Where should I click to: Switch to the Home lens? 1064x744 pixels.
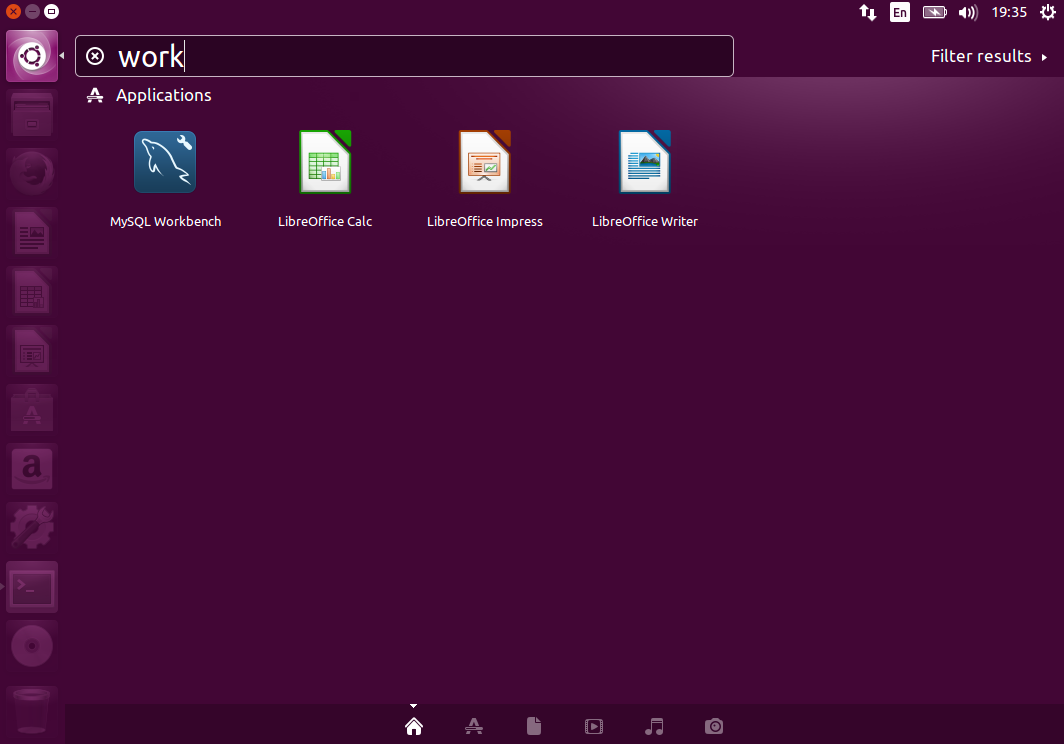point(414,726)
